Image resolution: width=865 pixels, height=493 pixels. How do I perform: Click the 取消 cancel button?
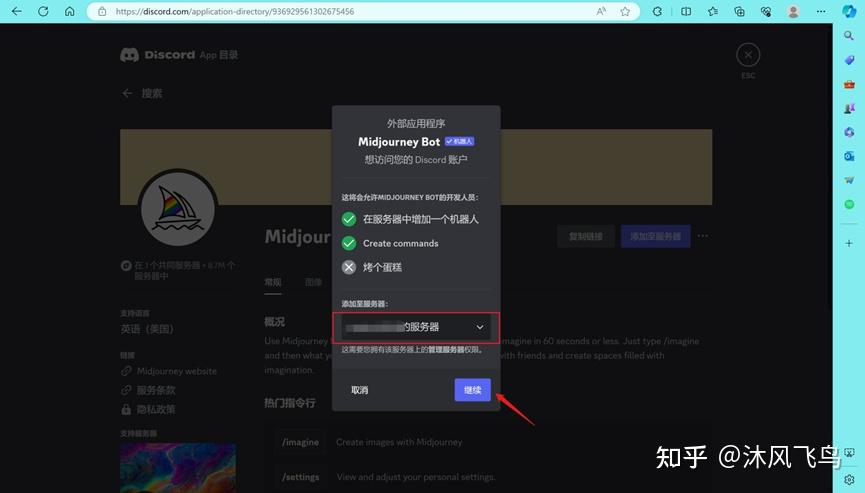(x=360, y=390)
